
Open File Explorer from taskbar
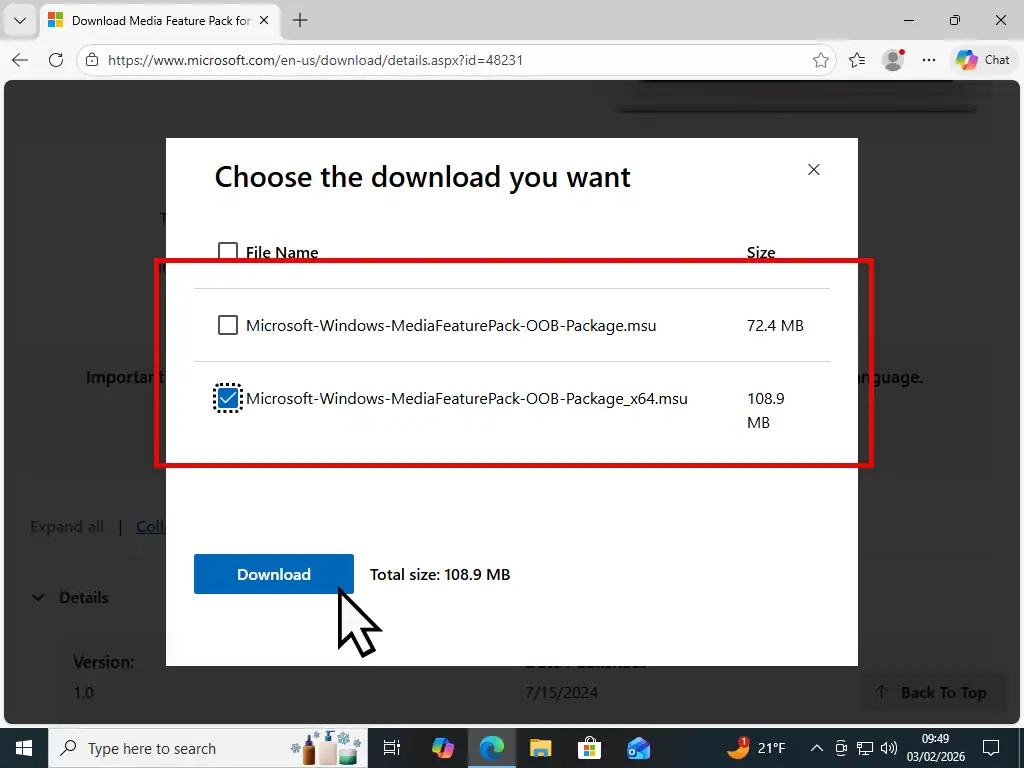point(540,748)
